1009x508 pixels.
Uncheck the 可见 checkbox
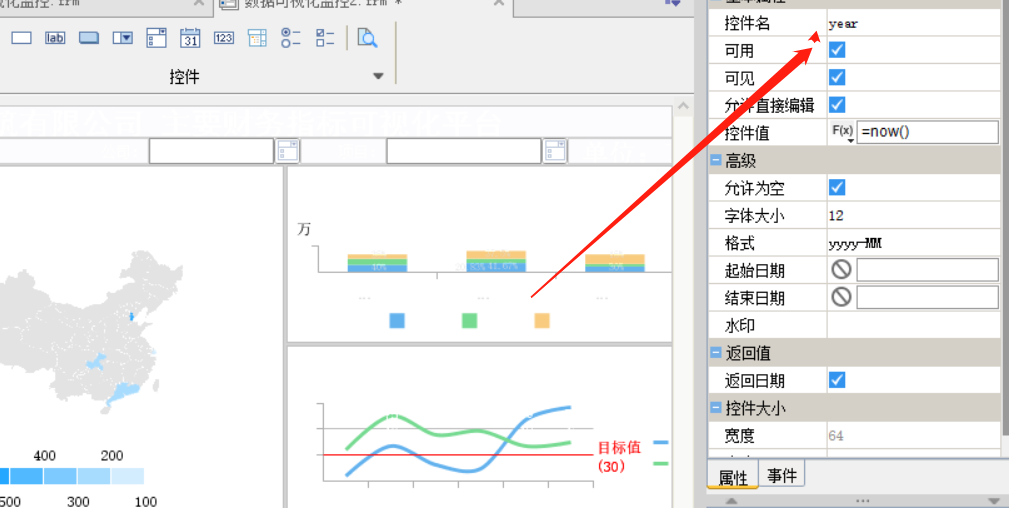tap(837, 77)
